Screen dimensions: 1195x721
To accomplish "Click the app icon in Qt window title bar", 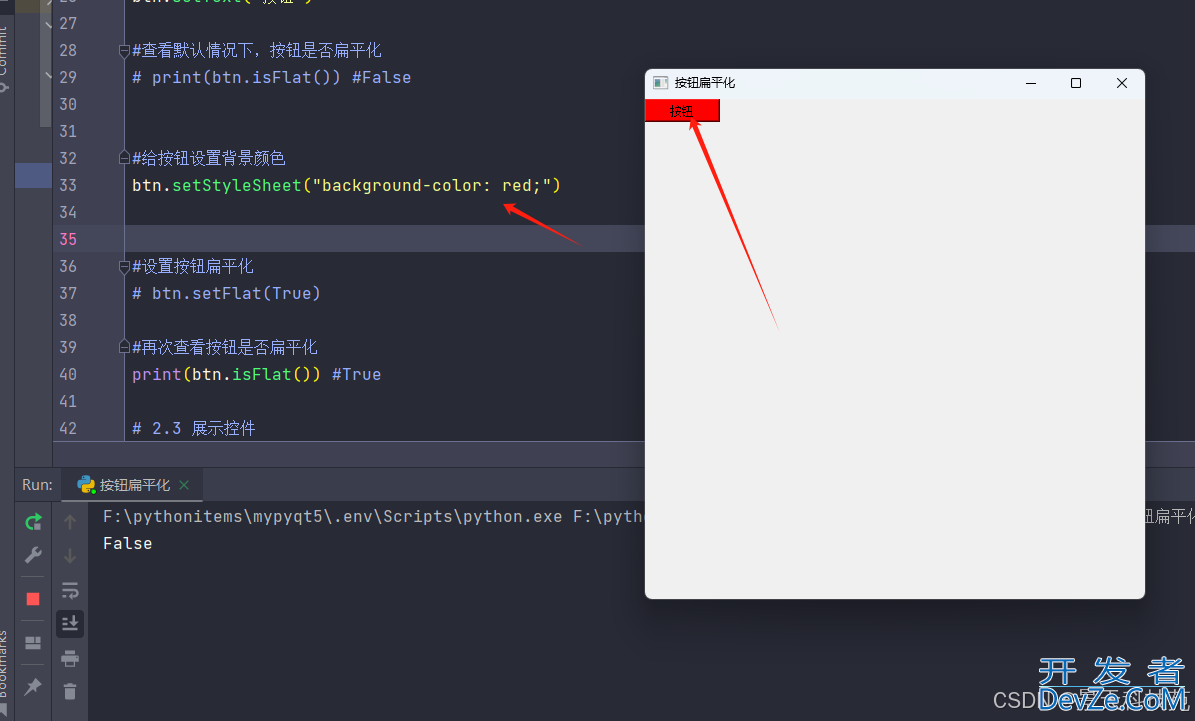I will (661, 83).
